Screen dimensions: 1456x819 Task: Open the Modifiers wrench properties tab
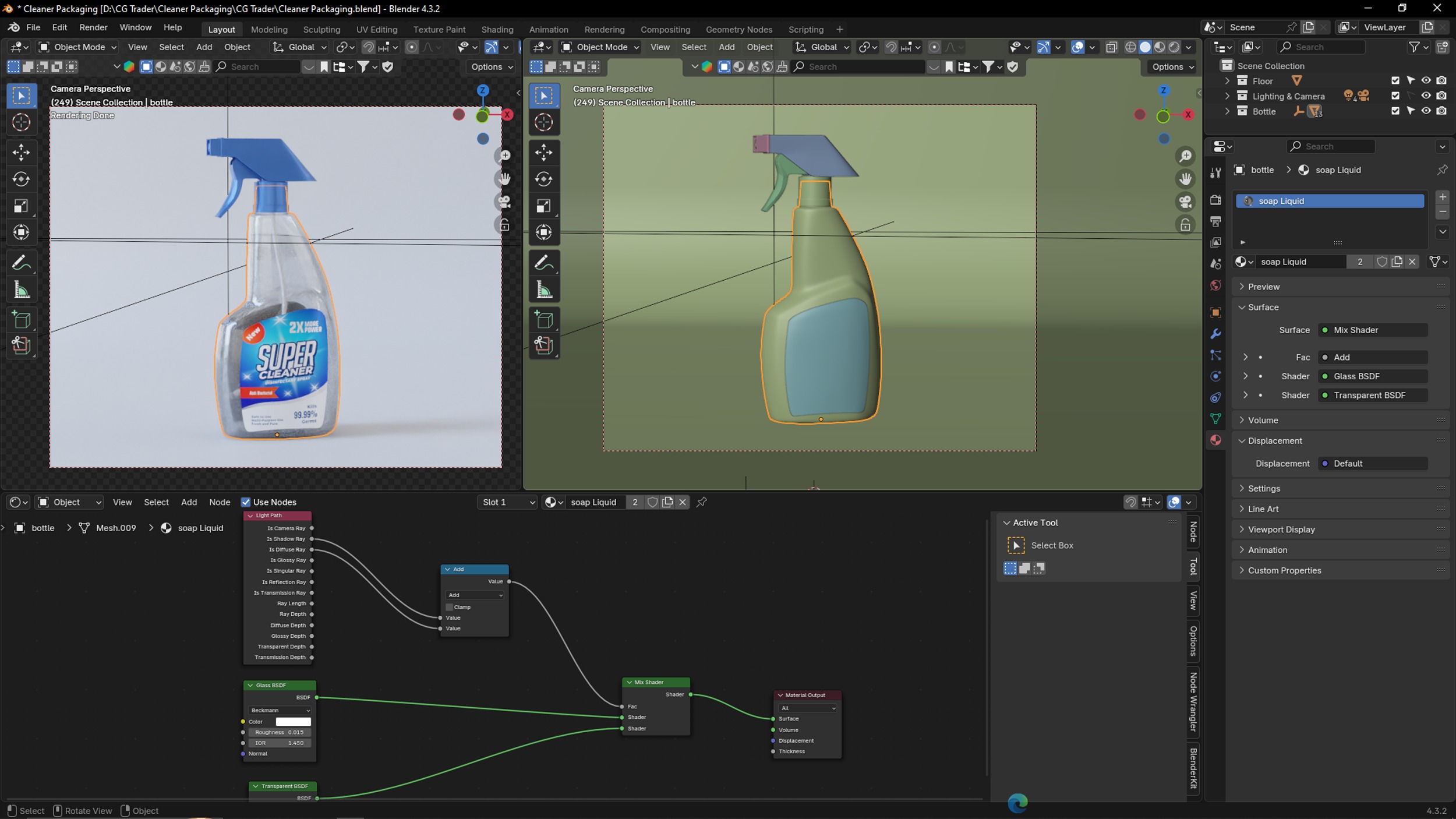(x=1215, y=334)
